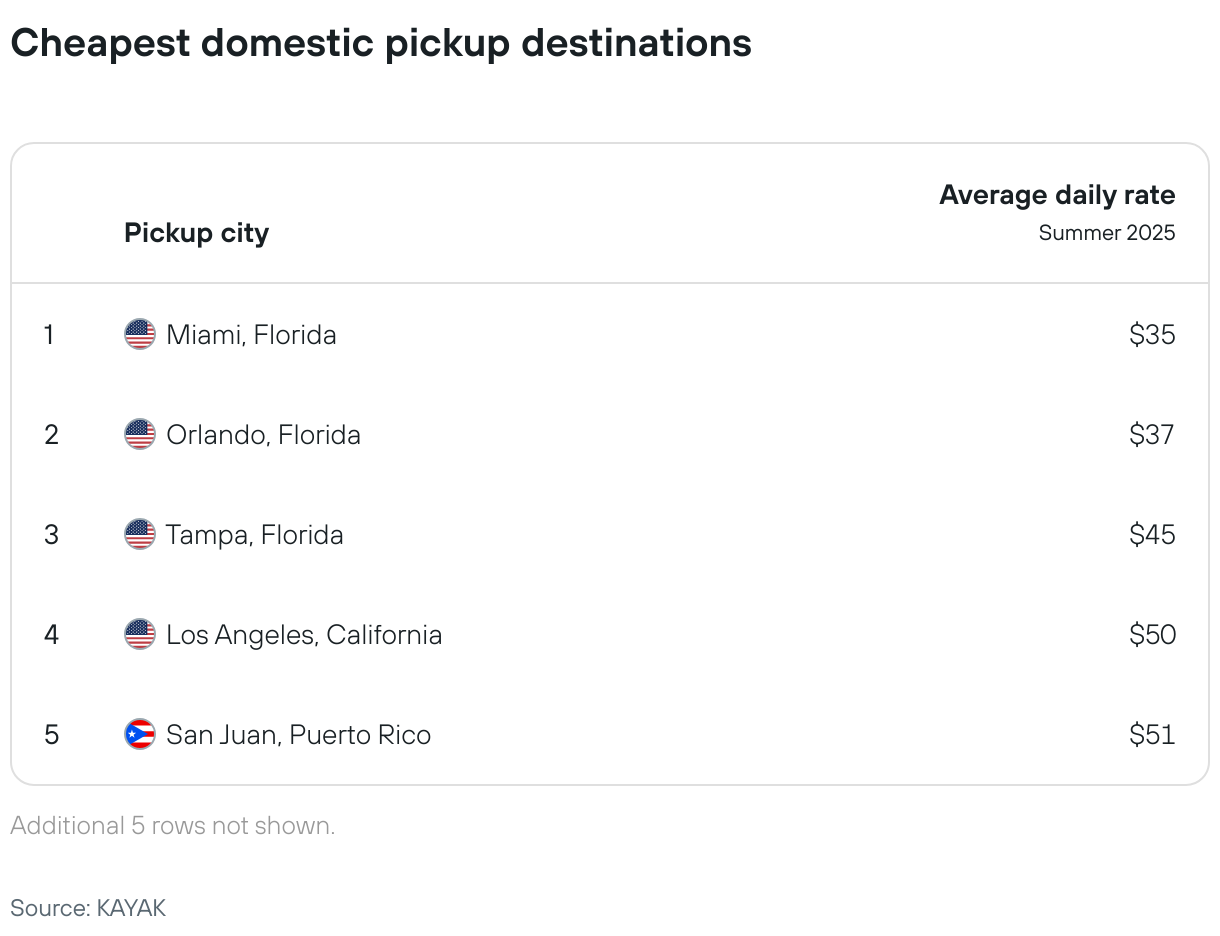Click the Summer 2025 subheading

1107,233
